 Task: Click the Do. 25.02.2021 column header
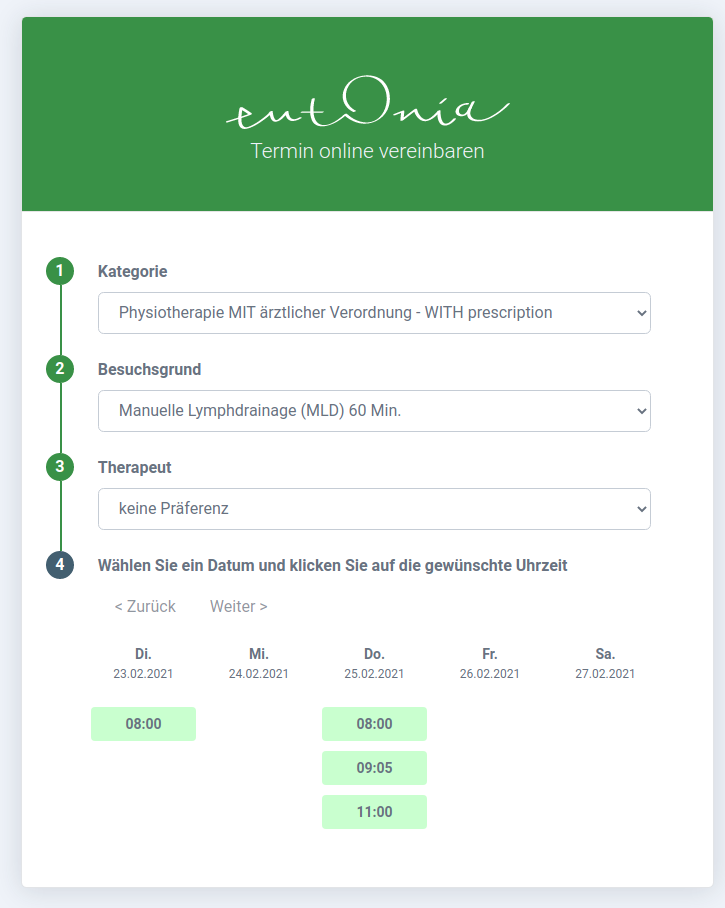coord(374,664)
